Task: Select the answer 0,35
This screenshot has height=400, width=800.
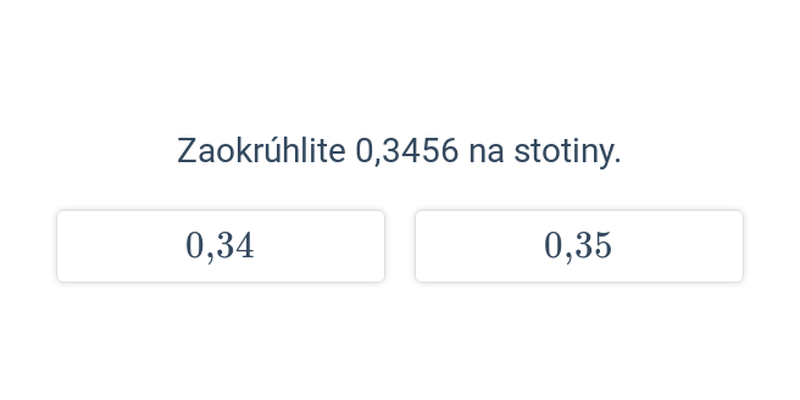Action: [x=579, y=246]
